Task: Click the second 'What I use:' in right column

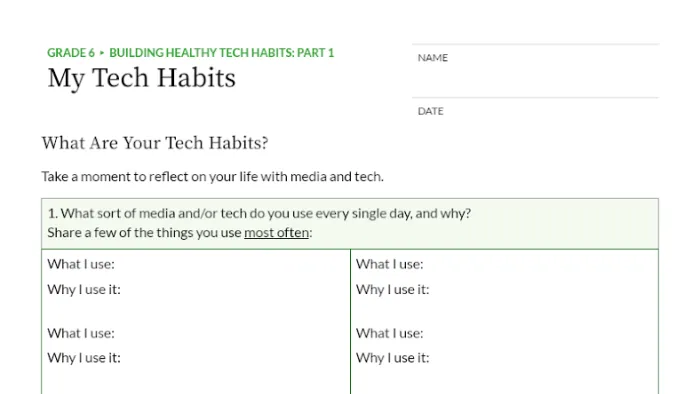Action: pos(389,333)
